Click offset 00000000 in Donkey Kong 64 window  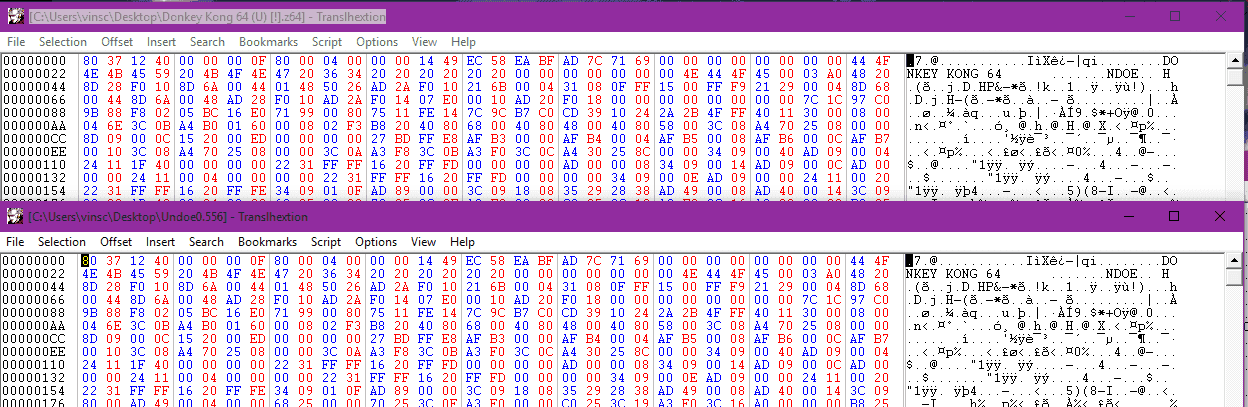click(x=33, y=61)
